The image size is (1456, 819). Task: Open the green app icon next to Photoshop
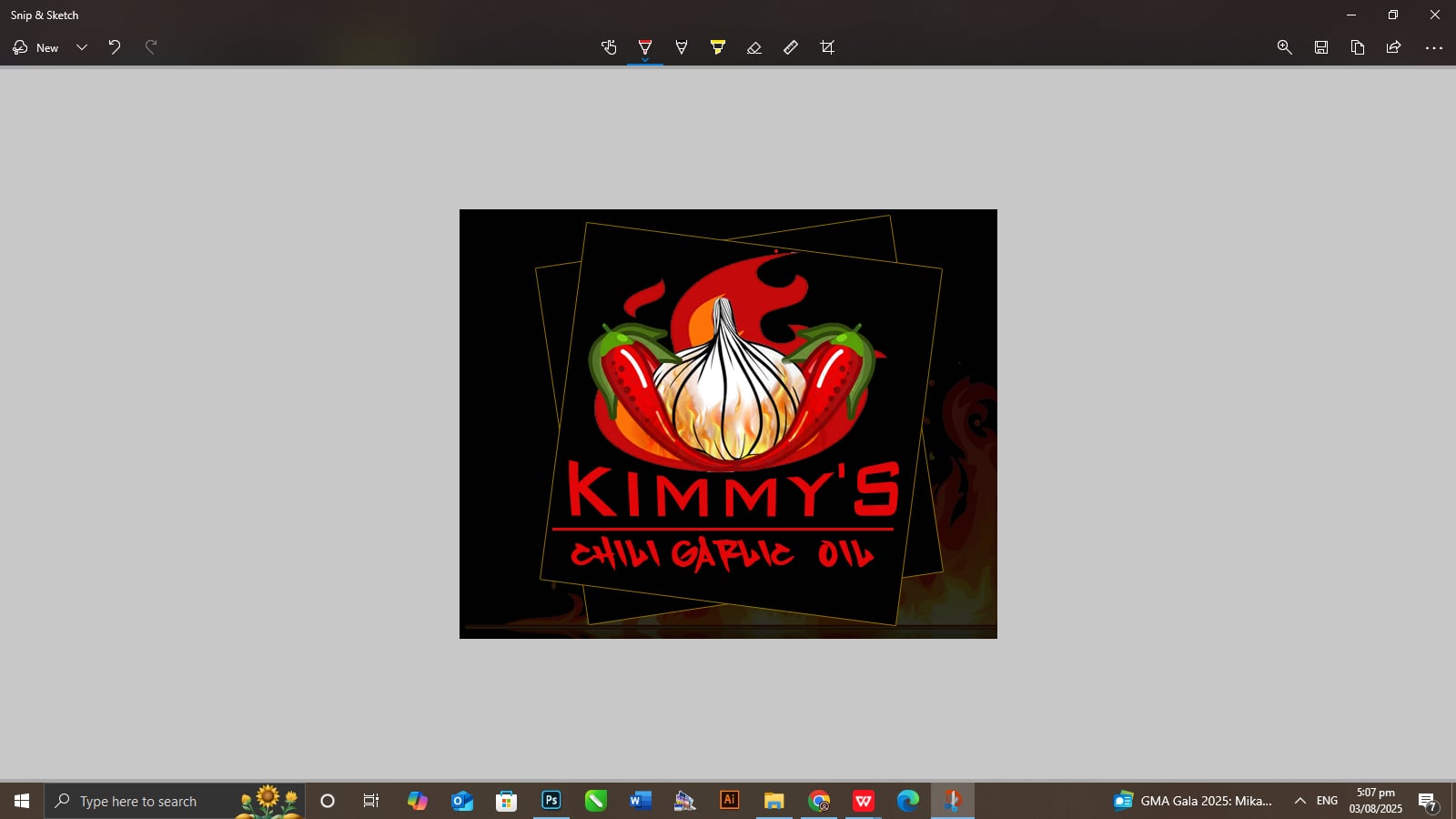click(x=596, y=801)
